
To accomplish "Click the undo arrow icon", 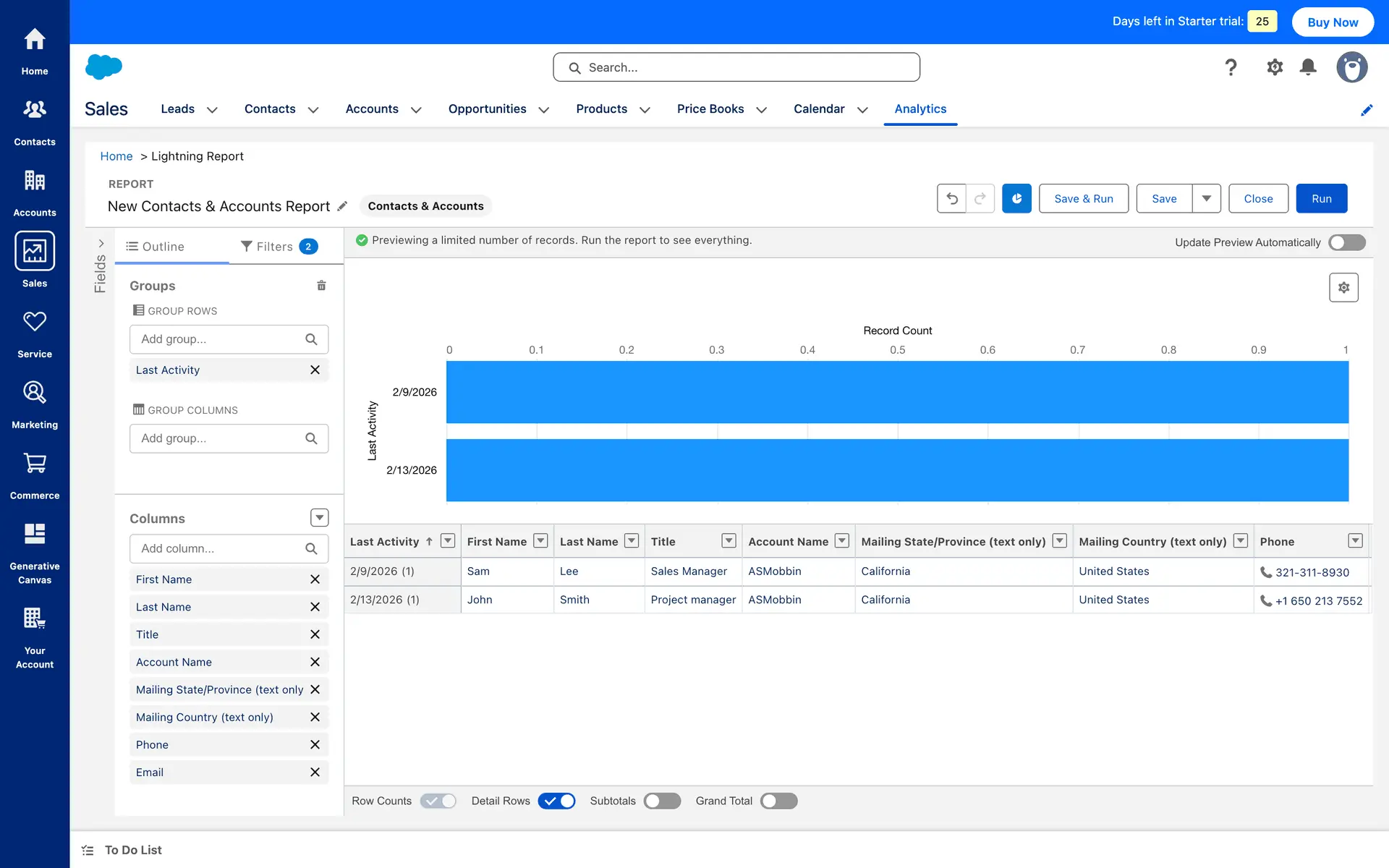I will pos(951,199).
